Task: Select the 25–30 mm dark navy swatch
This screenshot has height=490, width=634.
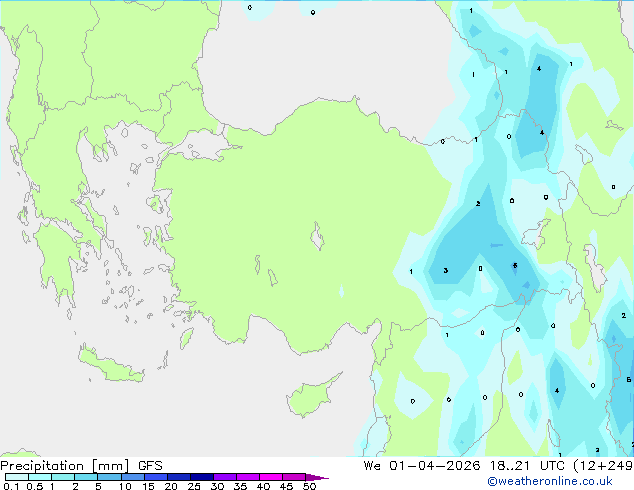Action: (x=202, y=477)
